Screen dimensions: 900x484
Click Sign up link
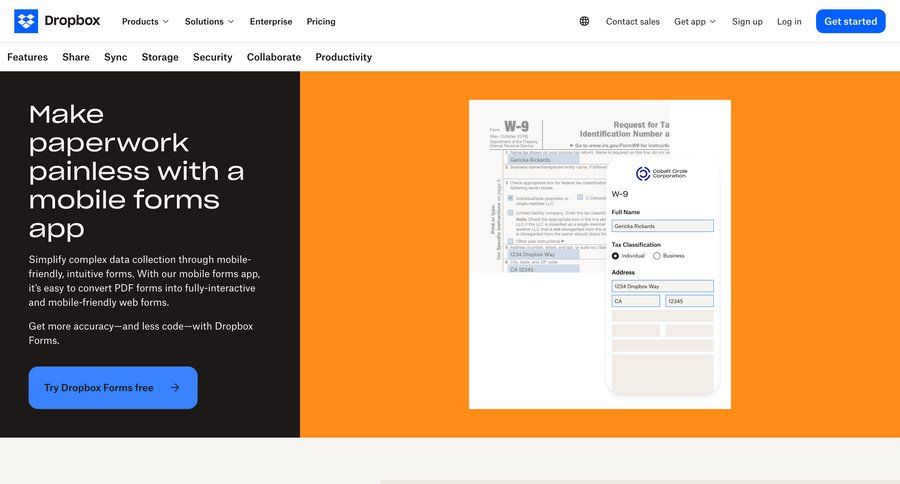pos(747,21)
